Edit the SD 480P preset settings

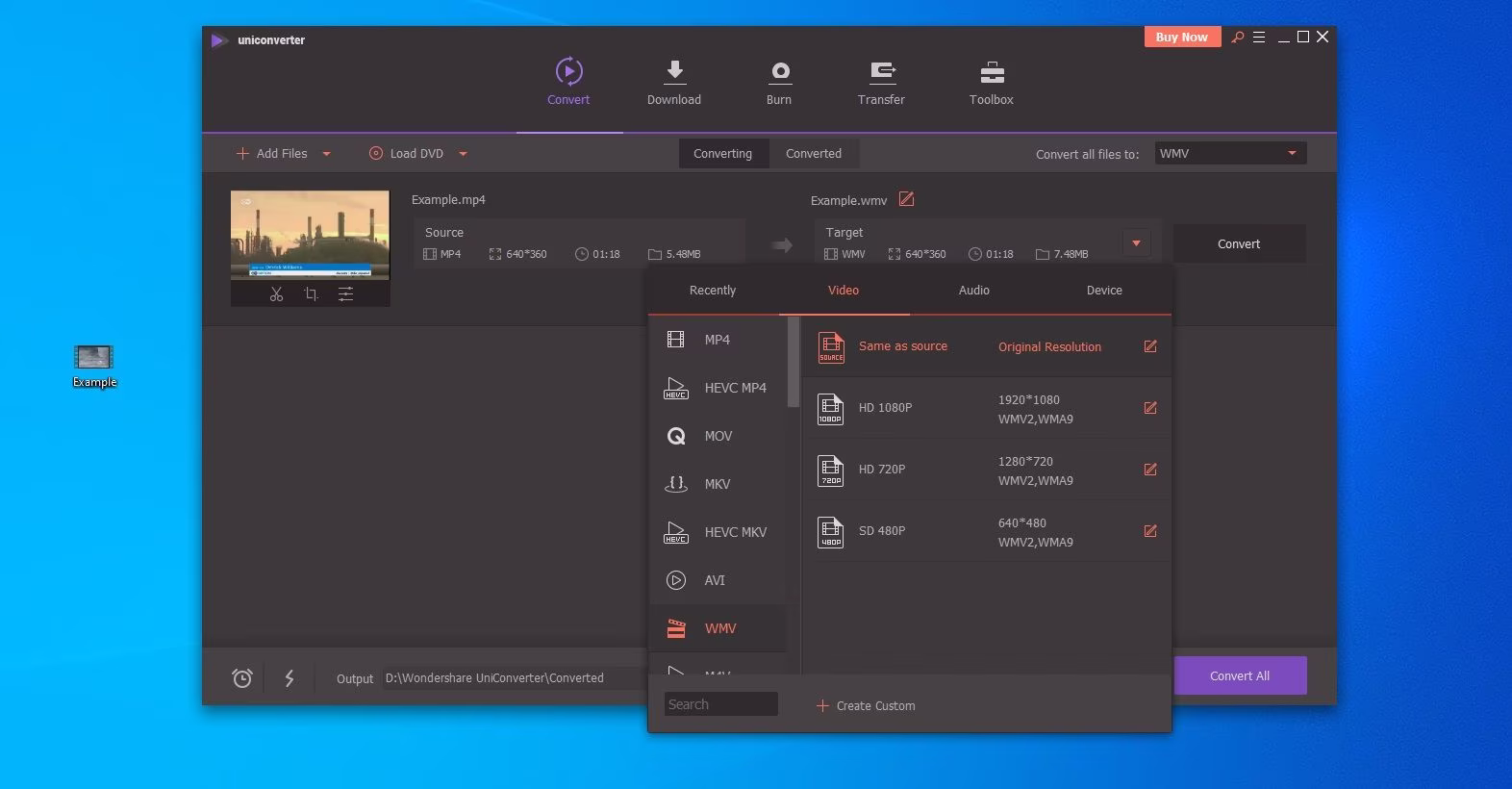[x=1150, y=531]
